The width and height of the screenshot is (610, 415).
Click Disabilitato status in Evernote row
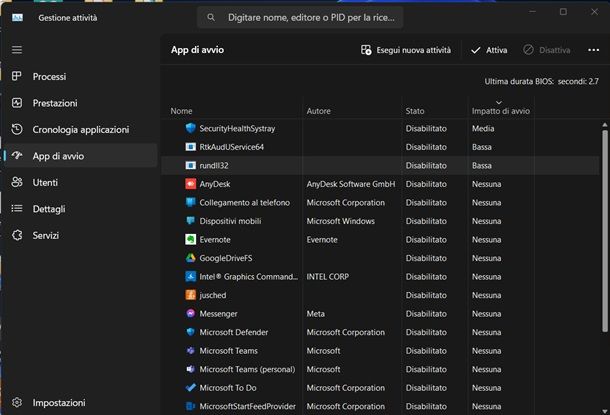(426, 240)
